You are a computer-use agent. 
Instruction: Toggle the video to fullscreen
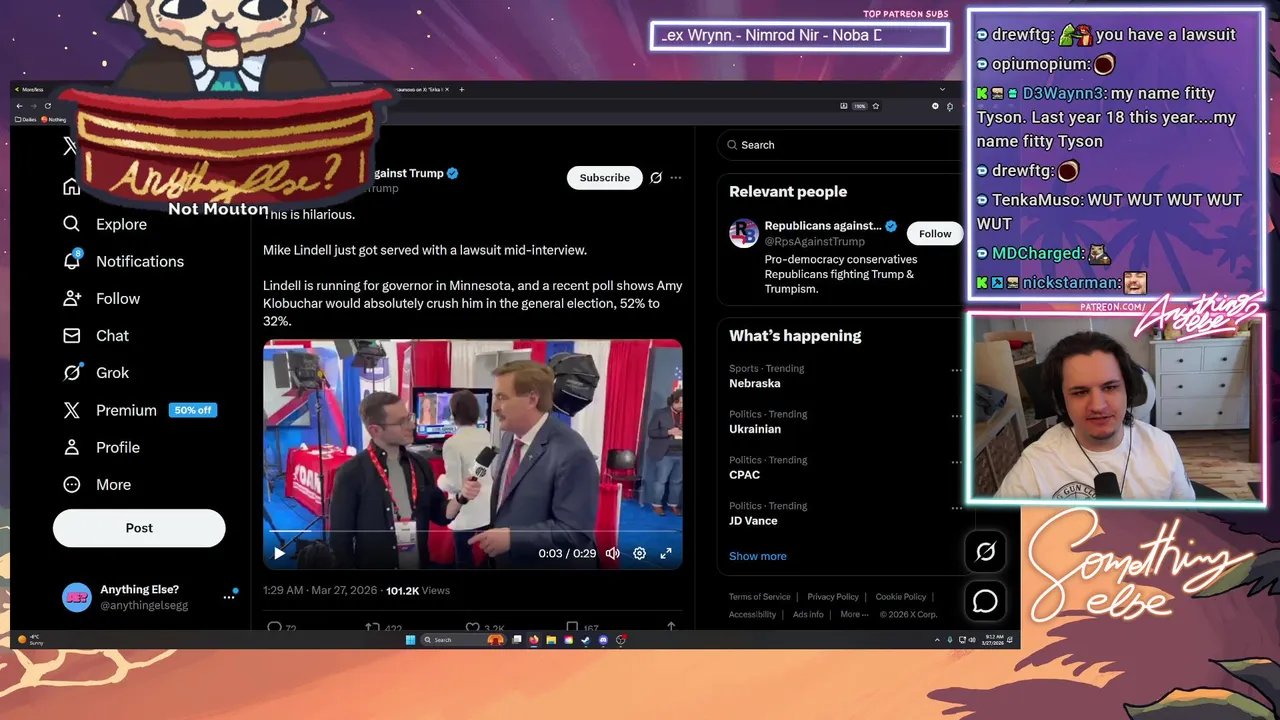[x=666, y=553]
